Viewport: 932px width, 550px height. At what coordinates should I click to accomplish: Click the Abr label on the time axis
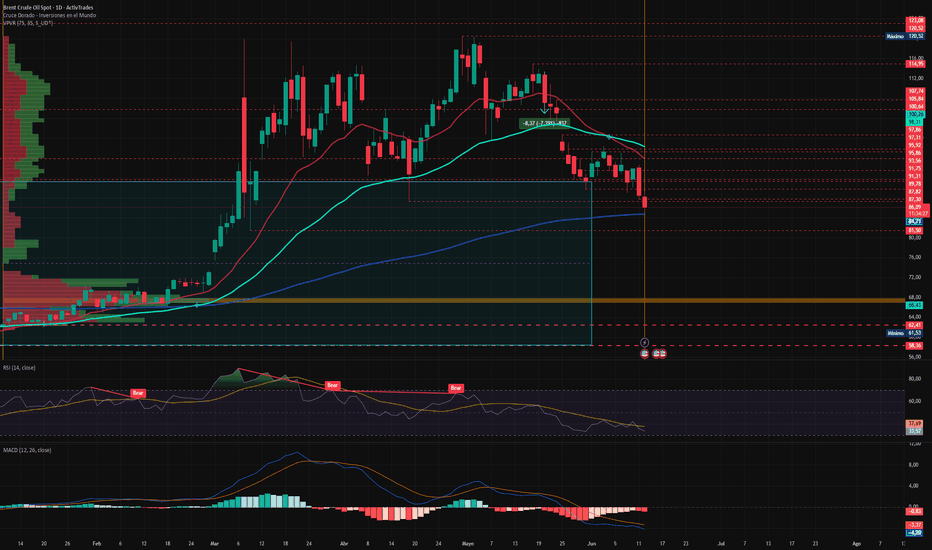344,543
